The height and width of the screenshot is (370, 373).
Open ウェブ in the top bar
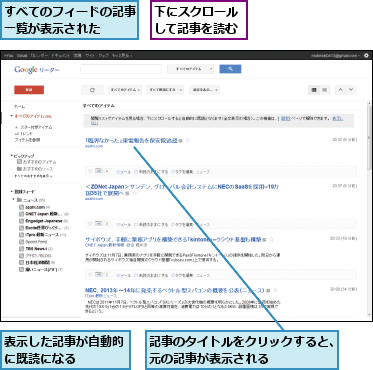[x=103, y=55]
